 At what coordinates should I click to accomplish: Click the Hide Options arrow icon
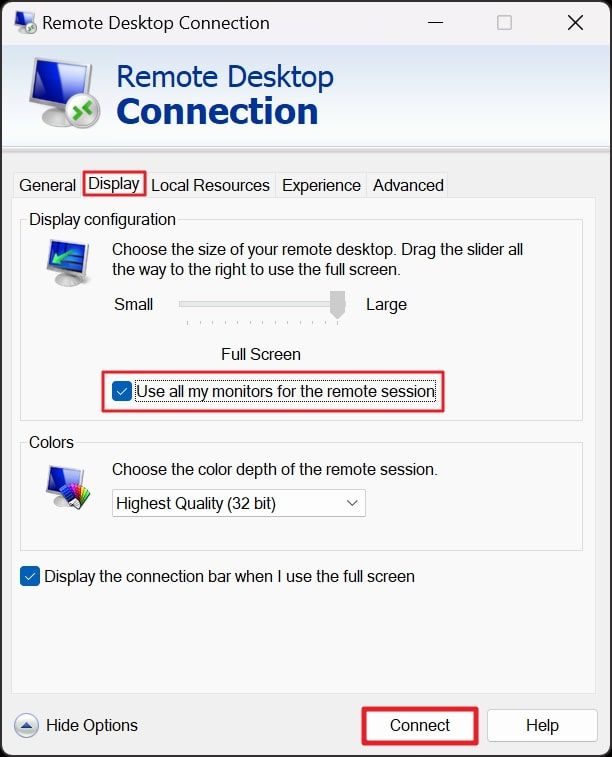pos(27,725)
